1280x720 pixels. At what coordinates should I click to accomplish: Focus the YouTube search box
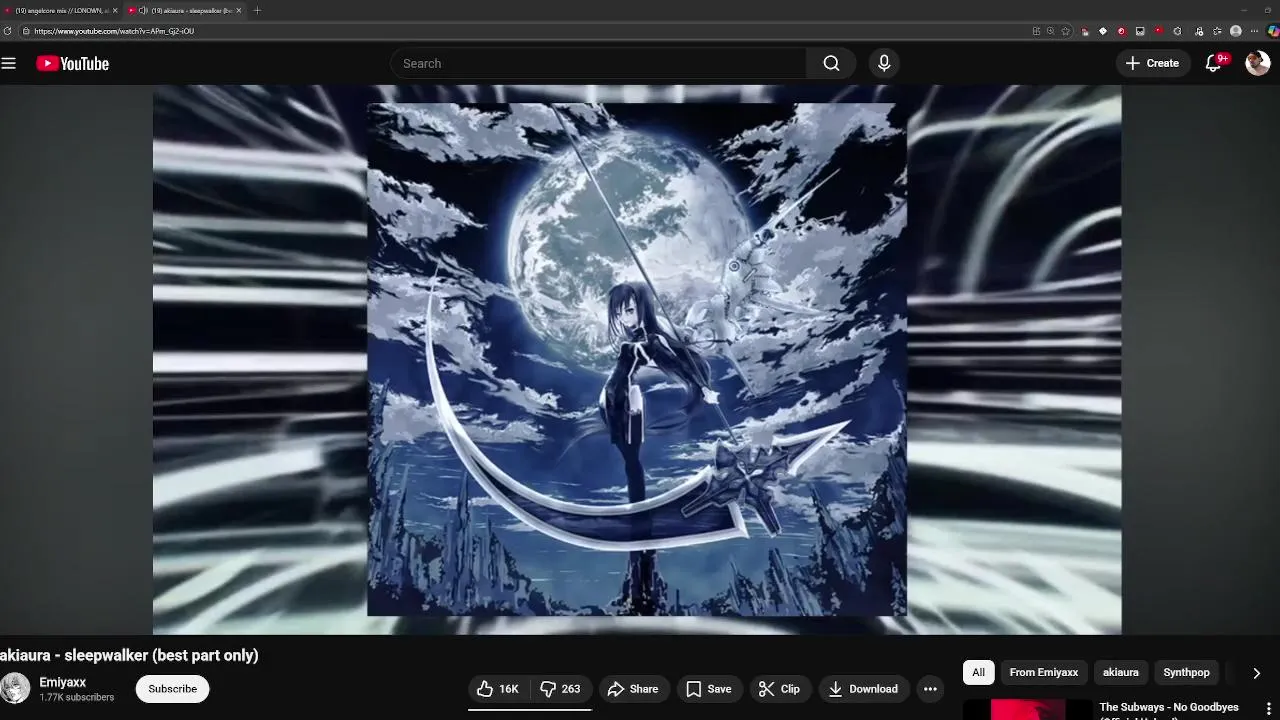click(x=598, y=63)
